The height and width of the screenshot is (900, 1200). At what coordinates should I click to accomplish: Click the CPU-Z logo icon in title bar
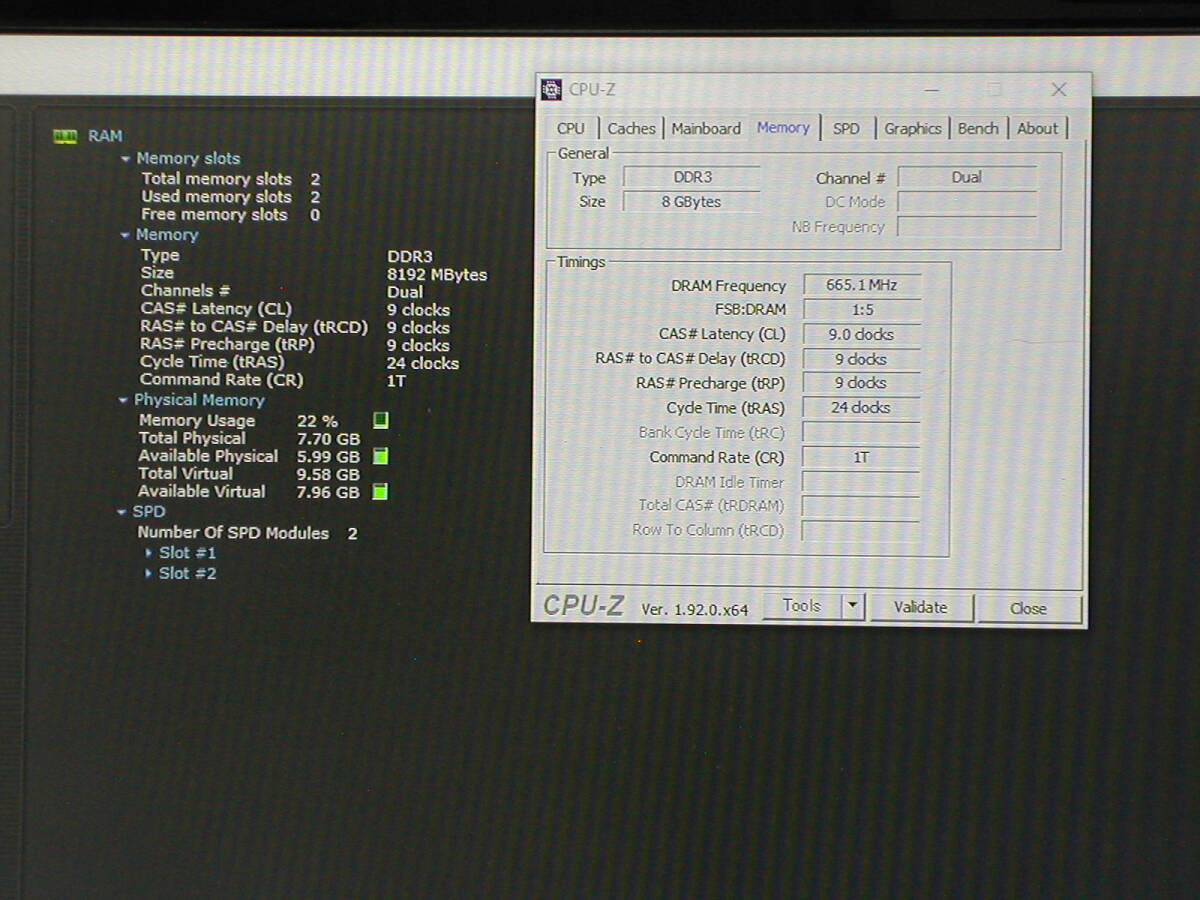tap(551, 90)
